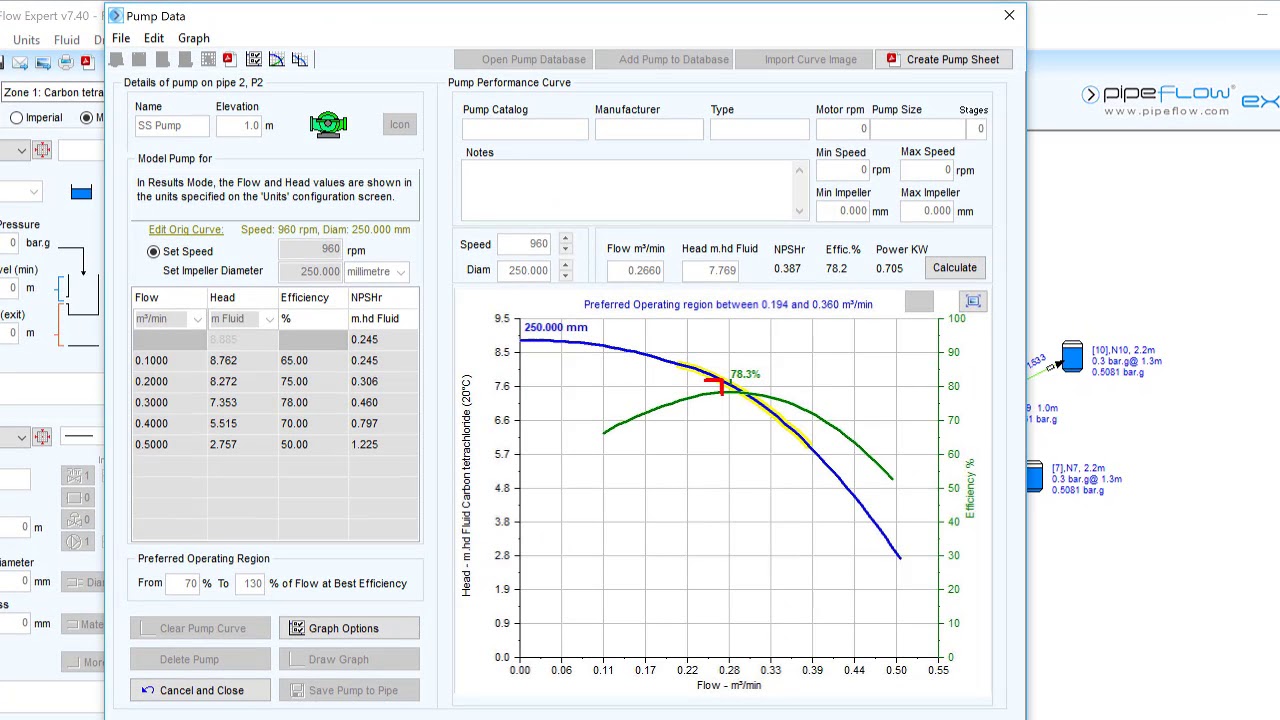1280x720 pixels.
Task: Open the Edit menu in Pump Data
Action: pos(154,38)
